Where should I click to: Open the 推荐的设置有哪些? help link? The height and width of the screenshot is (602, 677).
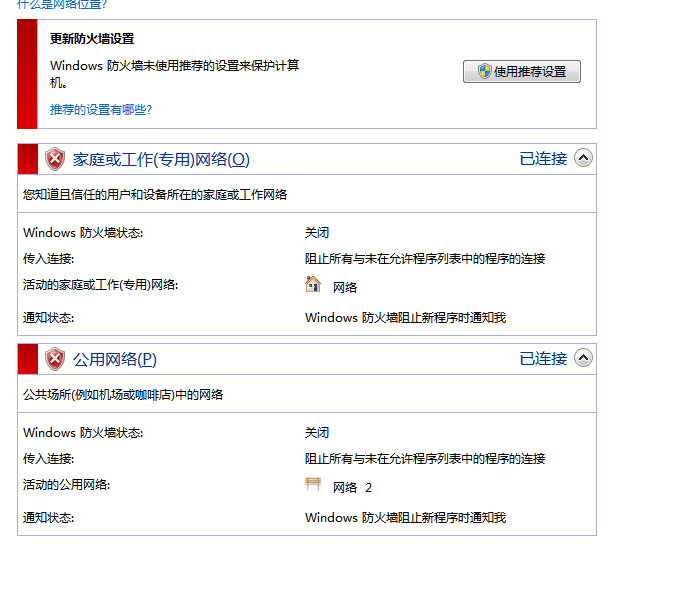(x=101, y=110)
